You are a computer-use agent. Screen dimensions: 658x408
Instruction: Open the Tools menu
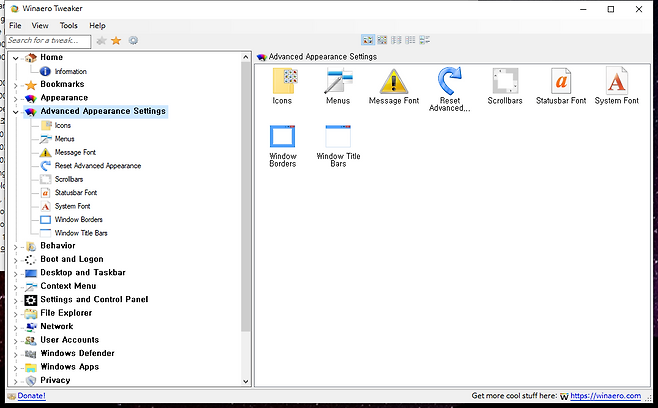[x=68, y=25]
